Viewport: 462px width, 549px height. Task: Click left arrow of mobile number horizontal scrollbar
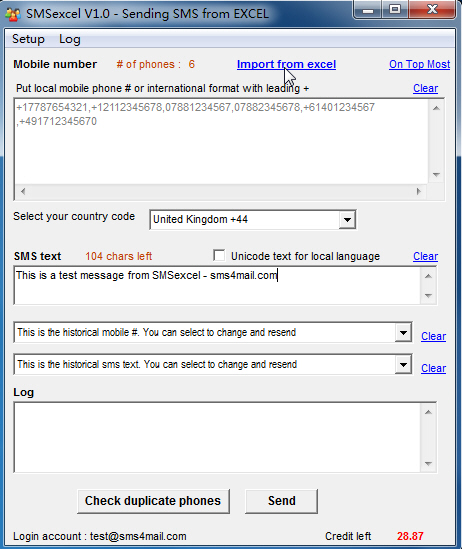coord(23,192)
